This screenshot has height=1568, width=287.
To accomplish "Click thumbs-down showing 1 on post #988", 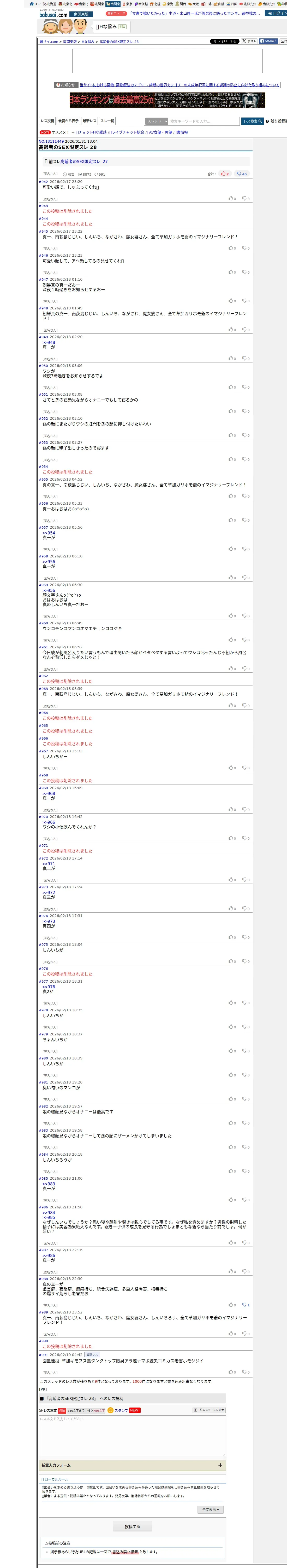I will [246, 1305].
